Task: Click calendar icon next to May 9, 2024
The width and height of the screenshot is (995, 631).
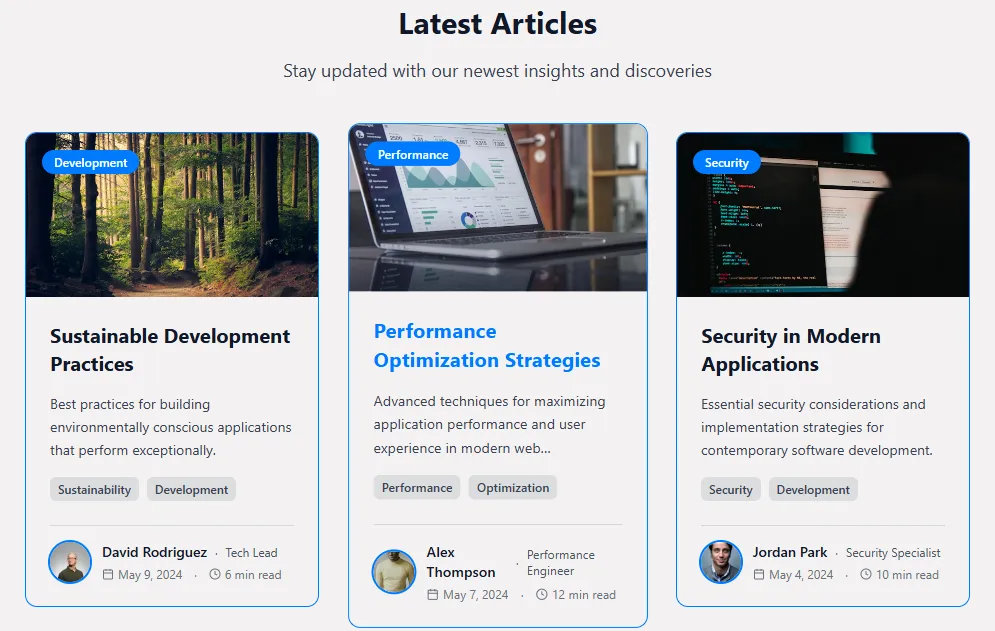Action: (109, 575)
